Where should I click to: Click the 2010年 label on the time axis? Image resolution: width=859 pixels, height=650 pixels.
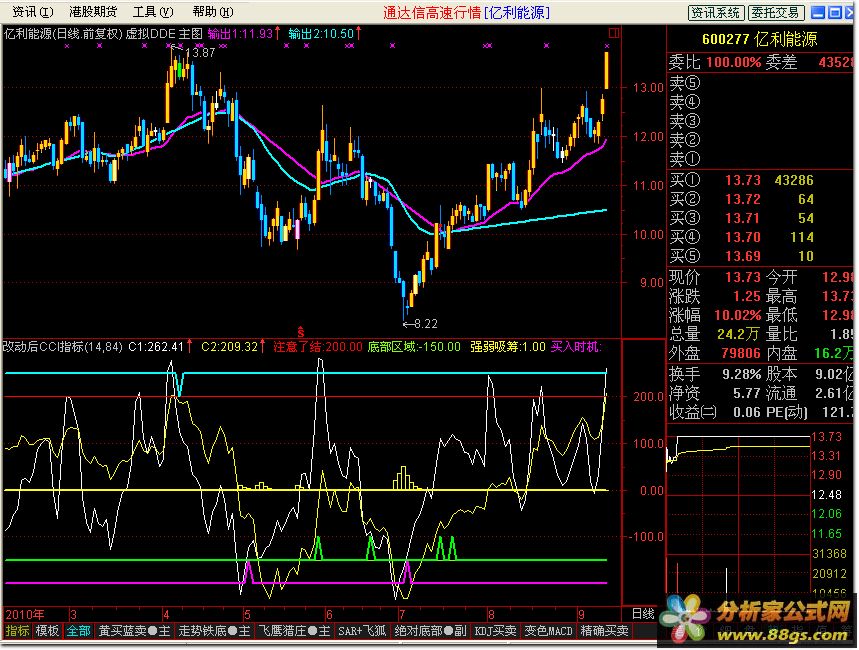point(25,614)
